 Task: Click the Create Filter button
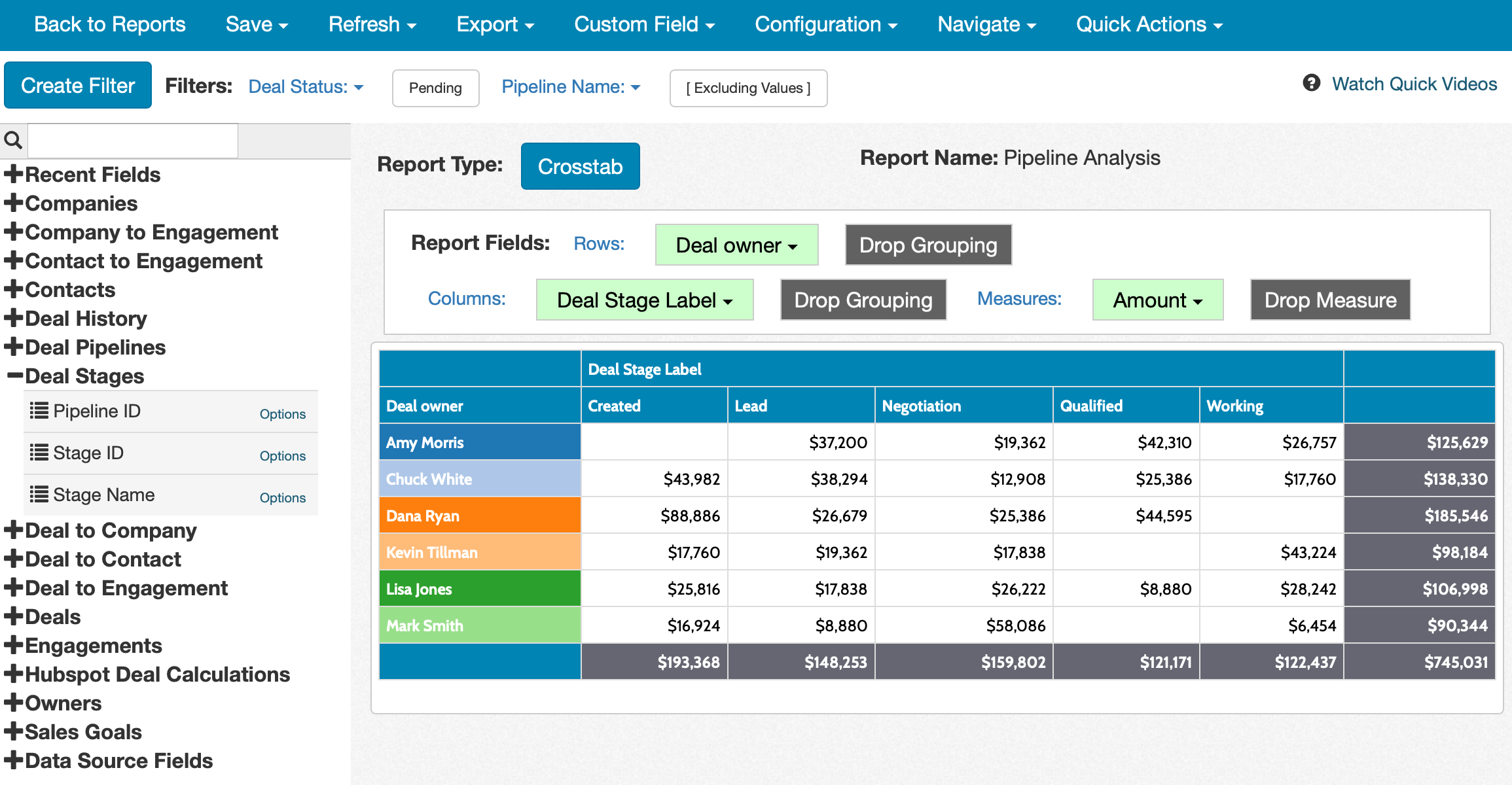[x=78, y=86]
